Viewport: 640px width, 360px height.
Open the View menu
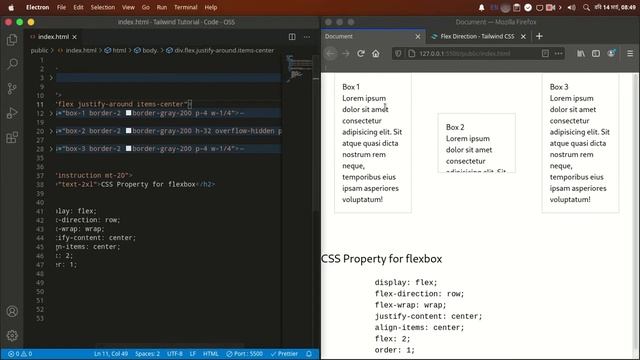[128, 7]
